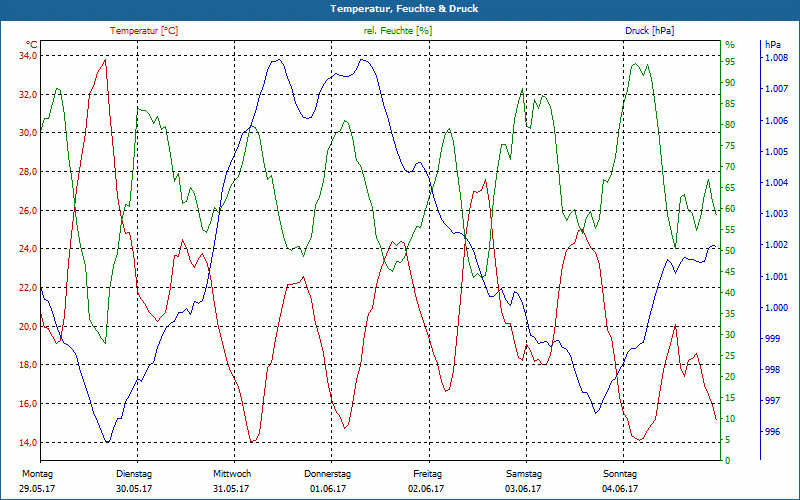Click the '22,0' temperature axis value
The width and height of the screenshot is (800, 500).
pos(28,287)
